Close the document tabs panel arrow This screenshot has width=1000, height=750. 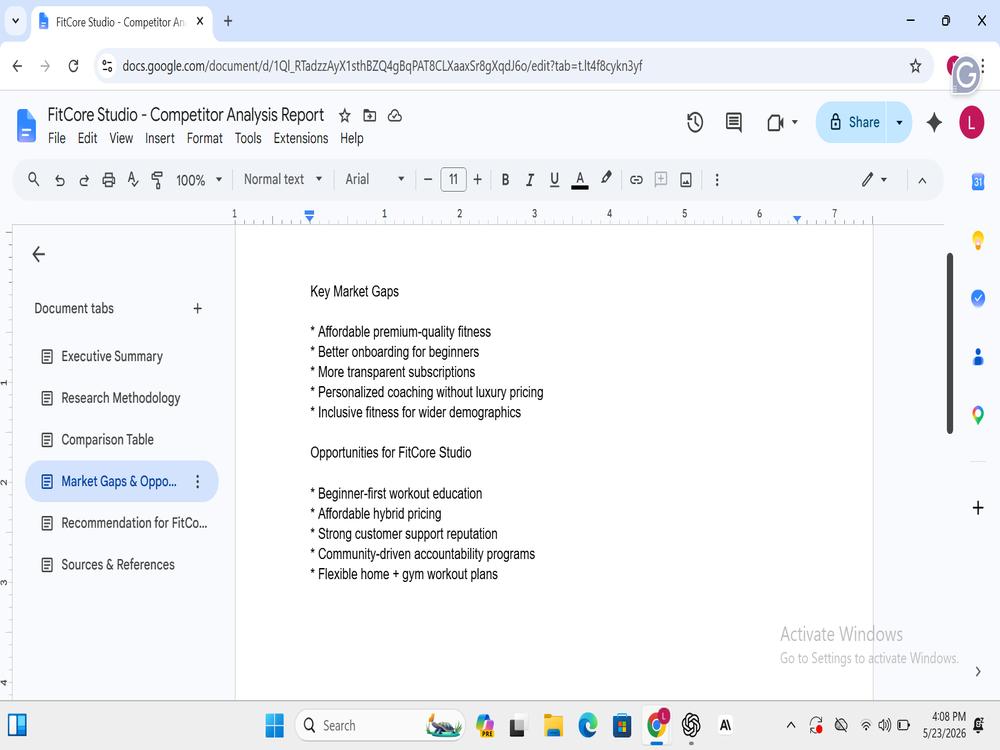(x=38, y=254)
